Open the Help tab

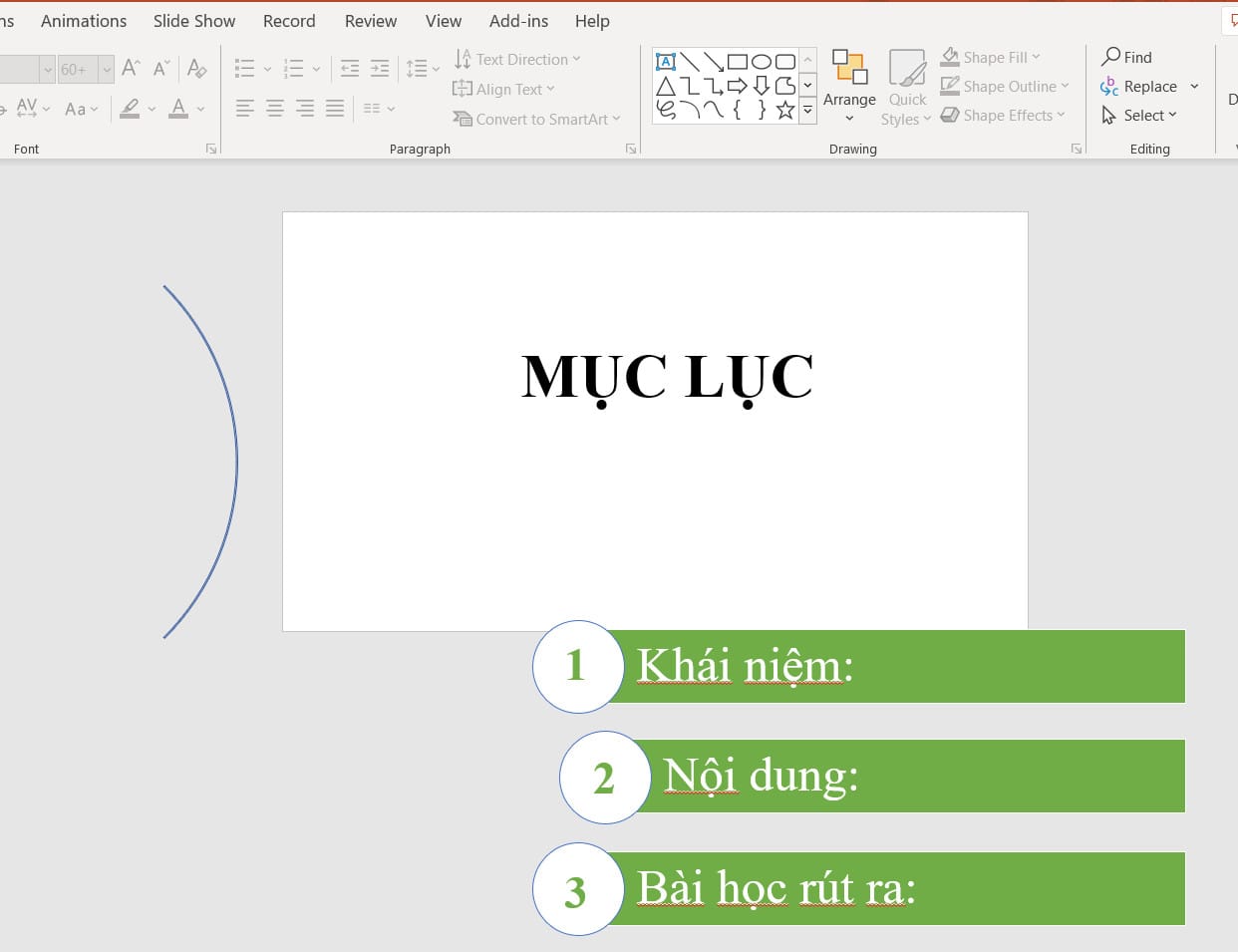[x=592, y=21]
